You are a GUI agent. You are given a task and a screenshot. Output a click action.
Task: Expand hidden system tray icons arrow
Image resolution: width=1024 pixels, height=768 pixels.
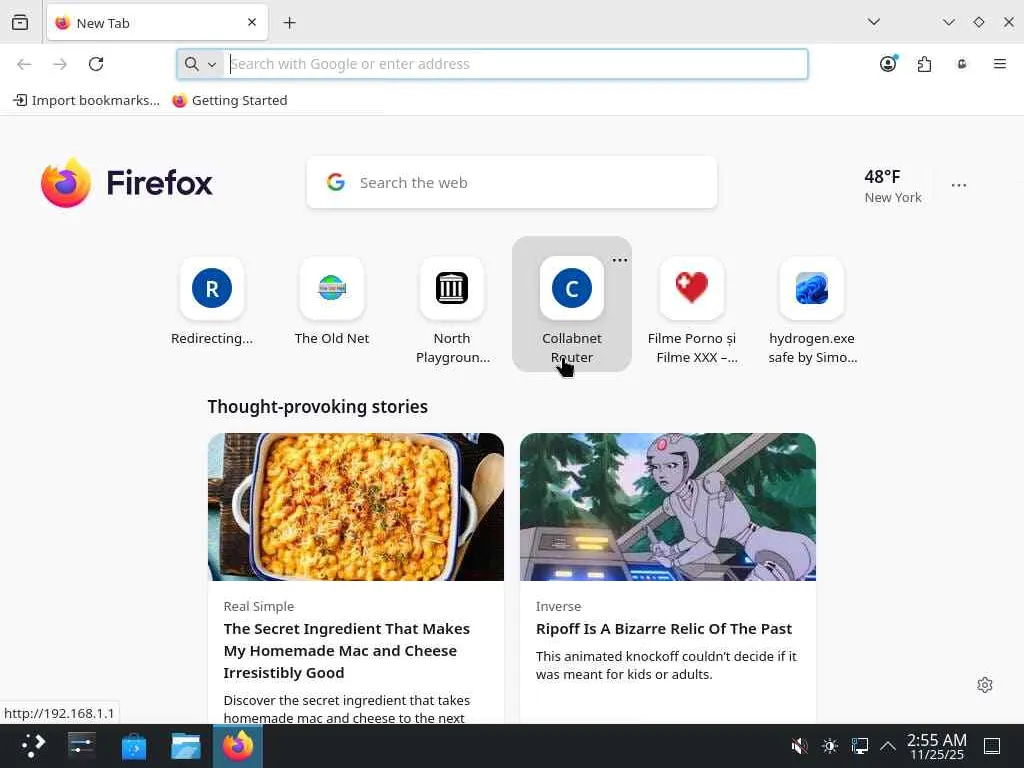[888, 746]
